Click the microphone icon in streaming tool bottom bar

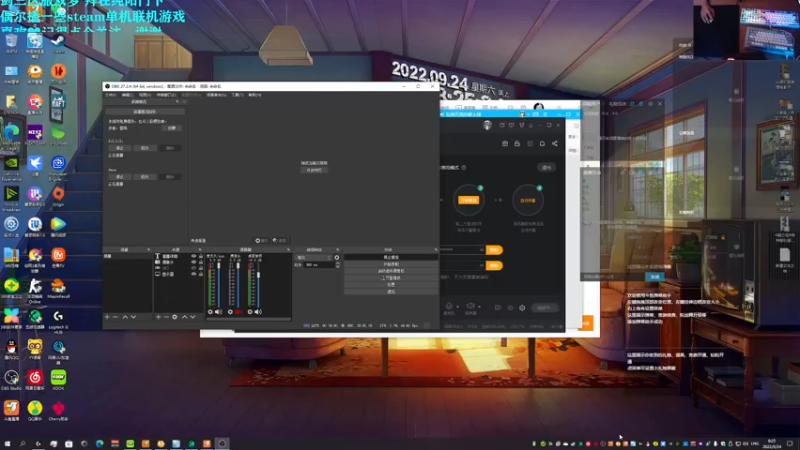click(449, 306)
